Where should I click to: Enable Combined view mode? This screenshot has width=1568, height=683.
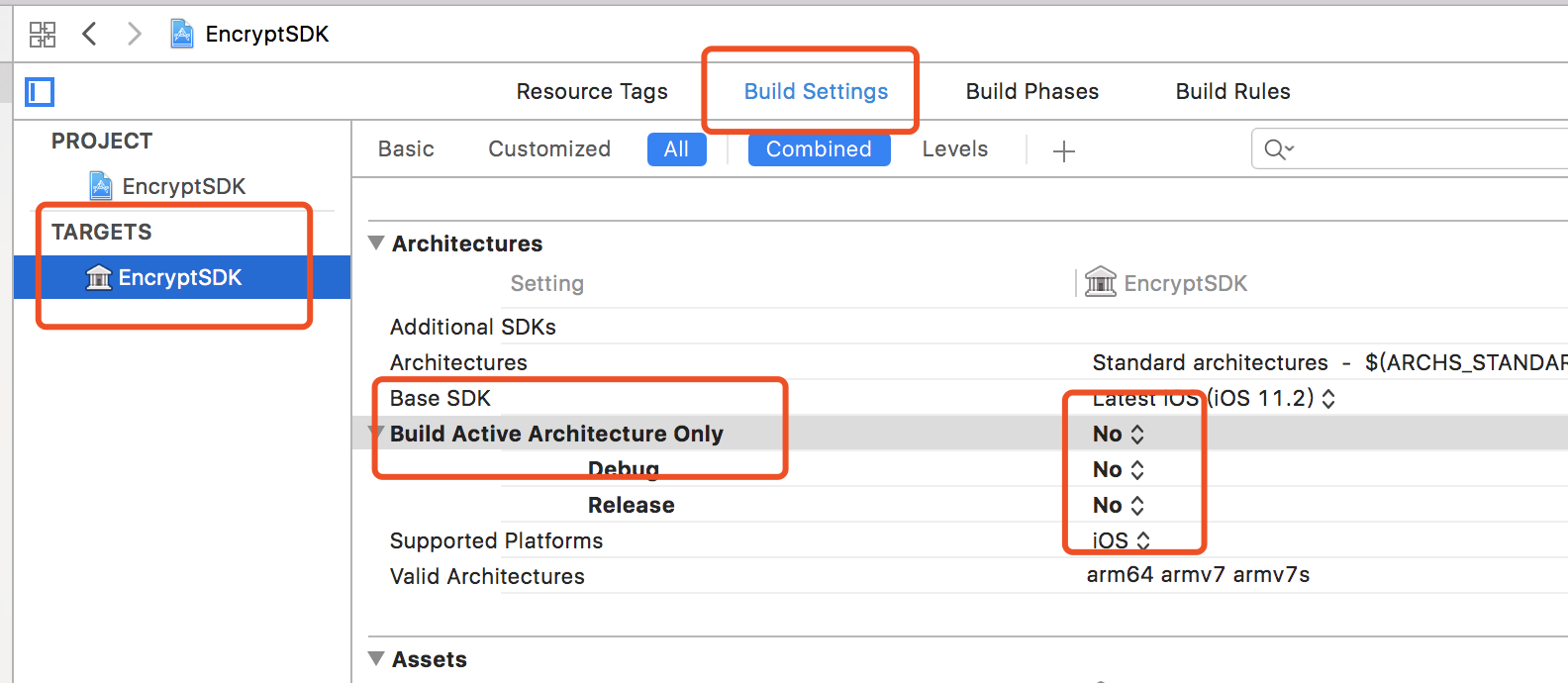[819, 149]
